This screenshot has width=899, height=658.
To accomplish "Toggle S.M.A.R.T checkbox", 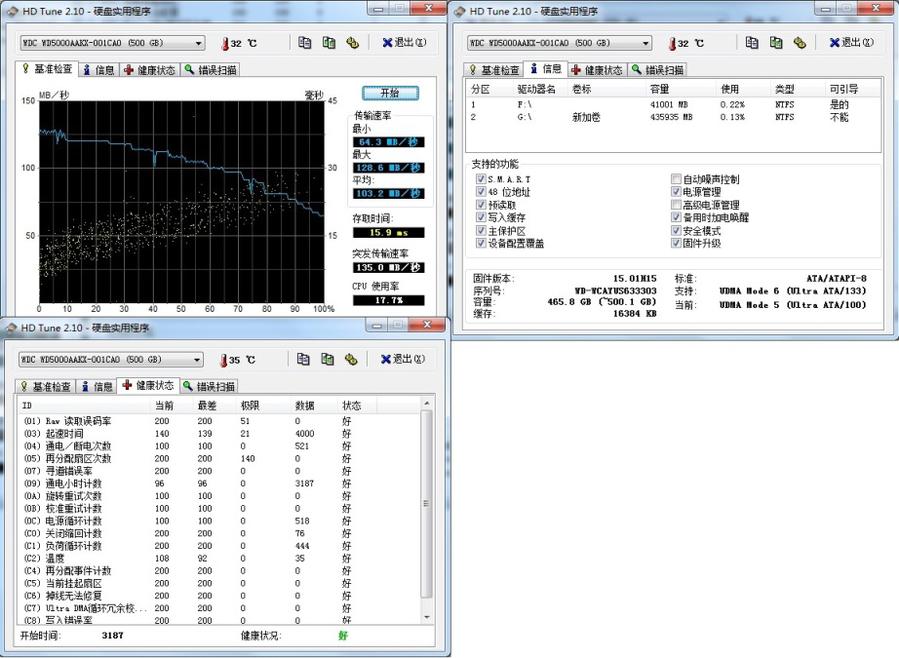I will 481,179.
